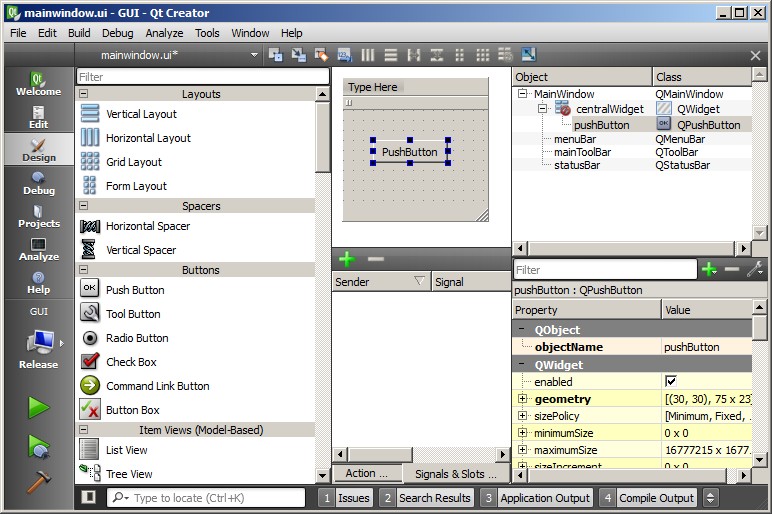Select pushButton in Object tree
This screenshot has height=514, width=772.
[601, 125]
